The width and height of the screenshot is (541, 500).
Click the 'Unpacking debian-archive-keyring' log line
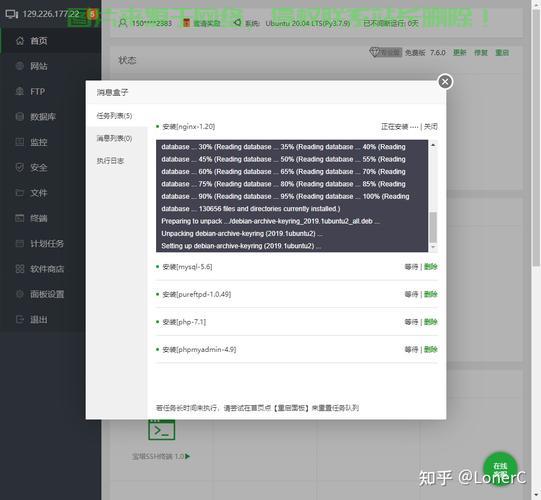click(242, 234)
